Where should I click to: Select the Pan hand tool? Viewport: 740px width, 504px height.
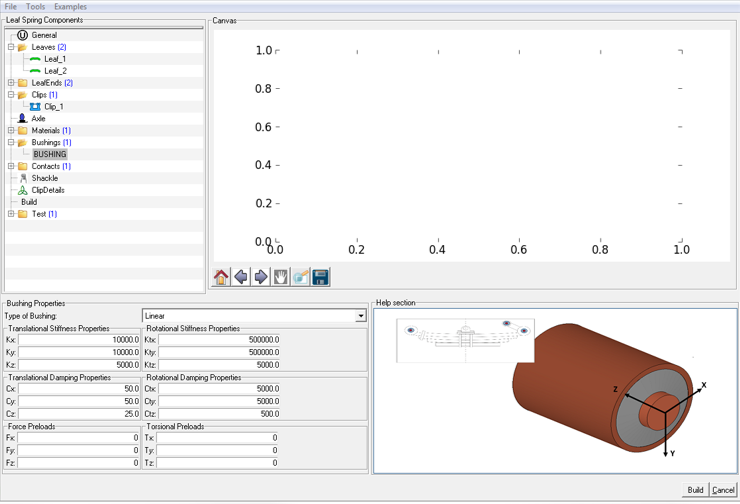281,277
